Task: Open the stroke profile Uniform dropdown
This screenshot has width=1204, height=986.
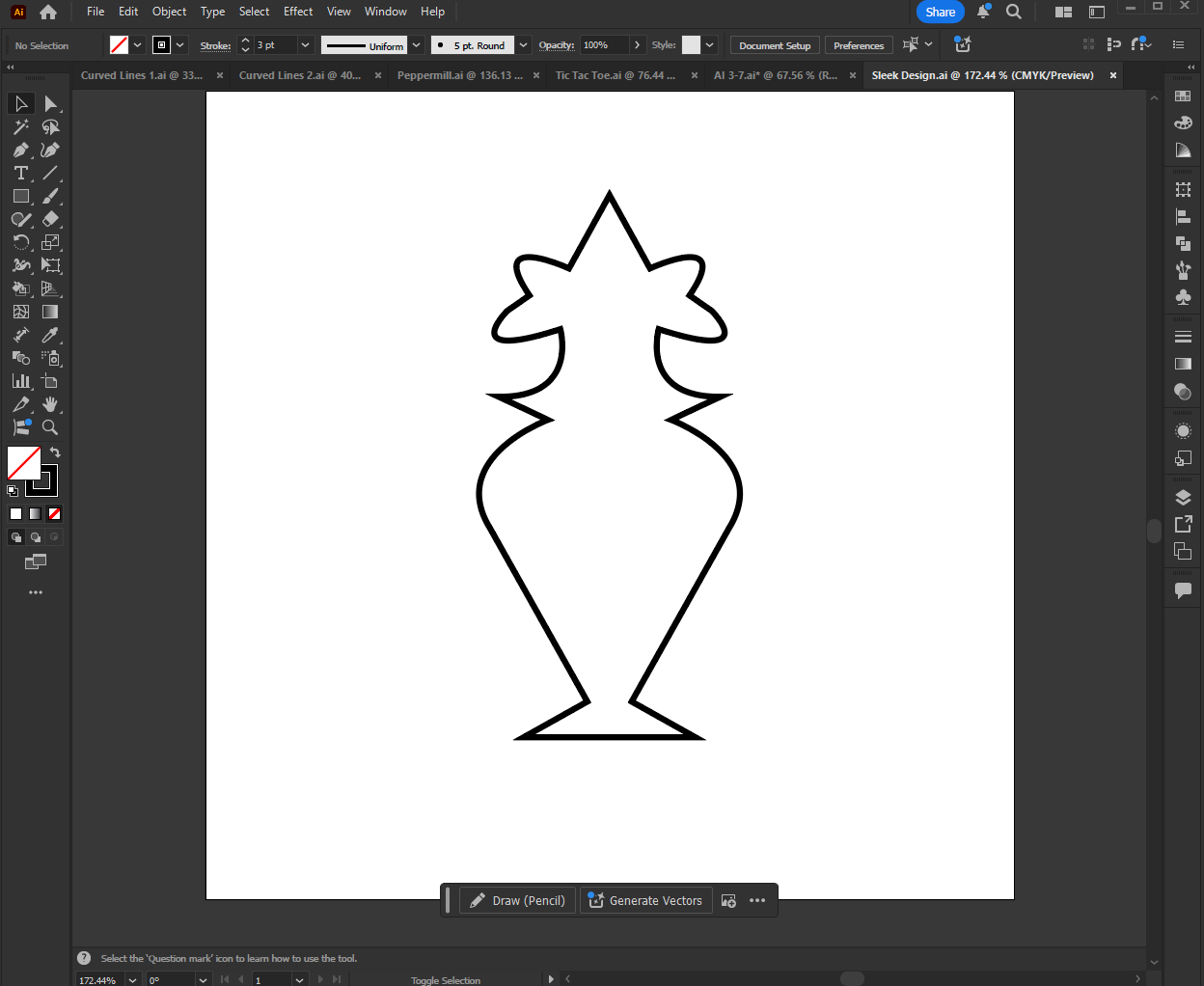Action: [x=416, y=44]
